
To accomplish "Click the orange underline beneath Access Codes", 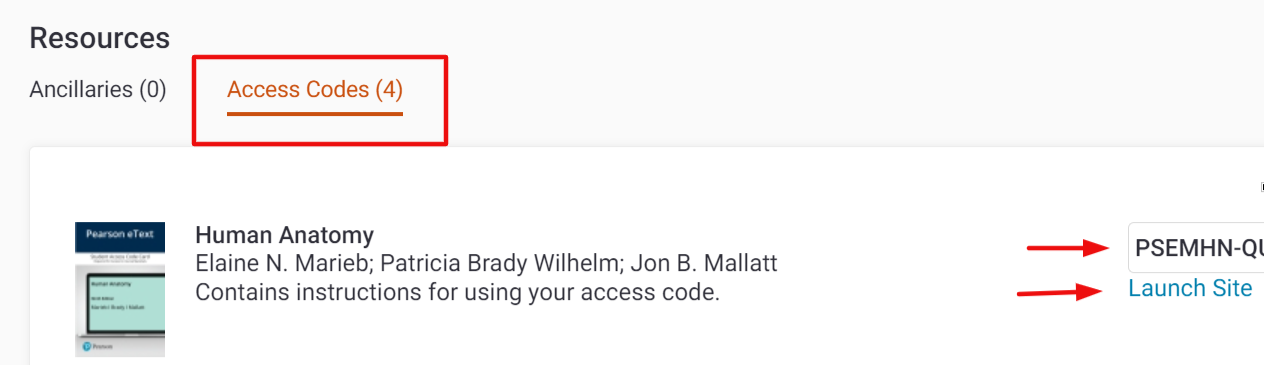I will click(x=315, y=113).
